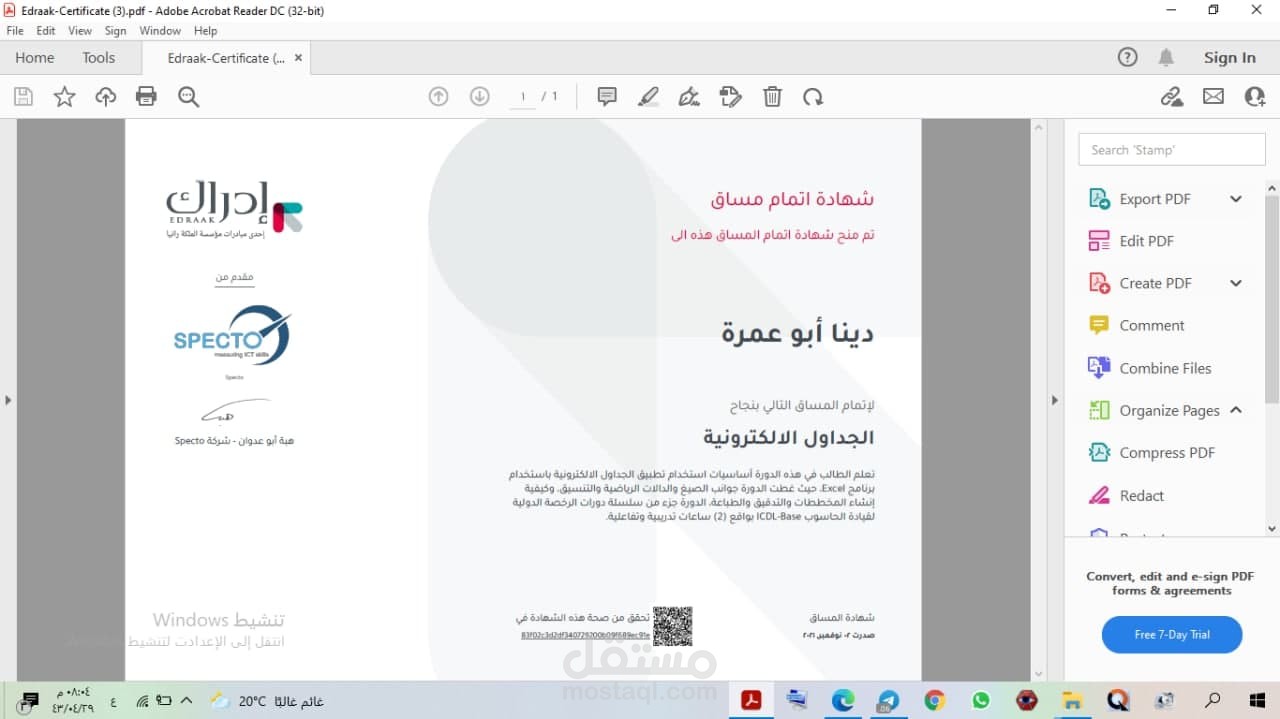The height and width of the screenshot is (719, 1280).
Task: Open Create PDF tool
Action: point(1142,283)
